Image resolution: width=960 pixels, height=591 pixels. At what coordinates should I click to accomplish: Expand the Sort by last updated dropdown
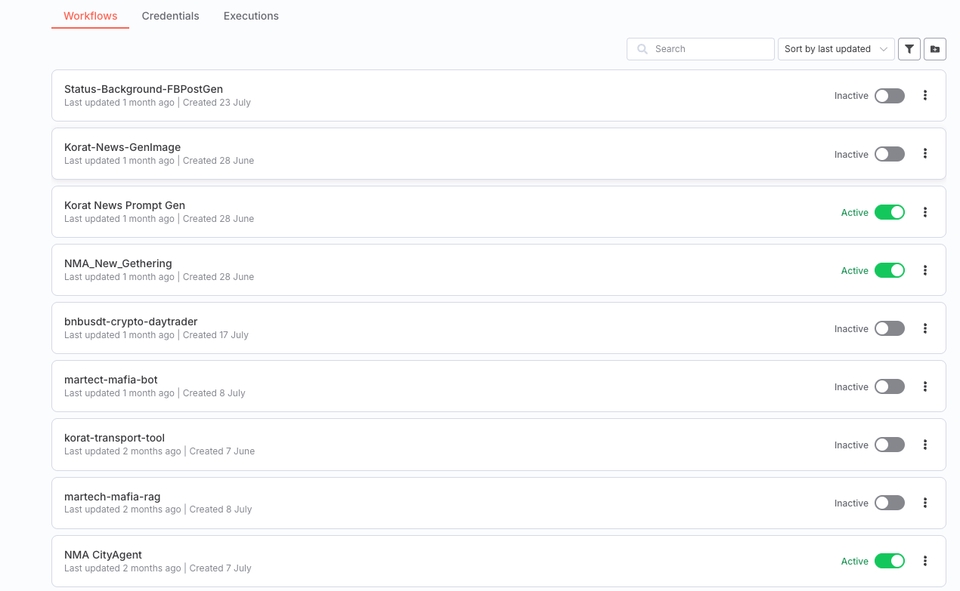click(835, 49)
